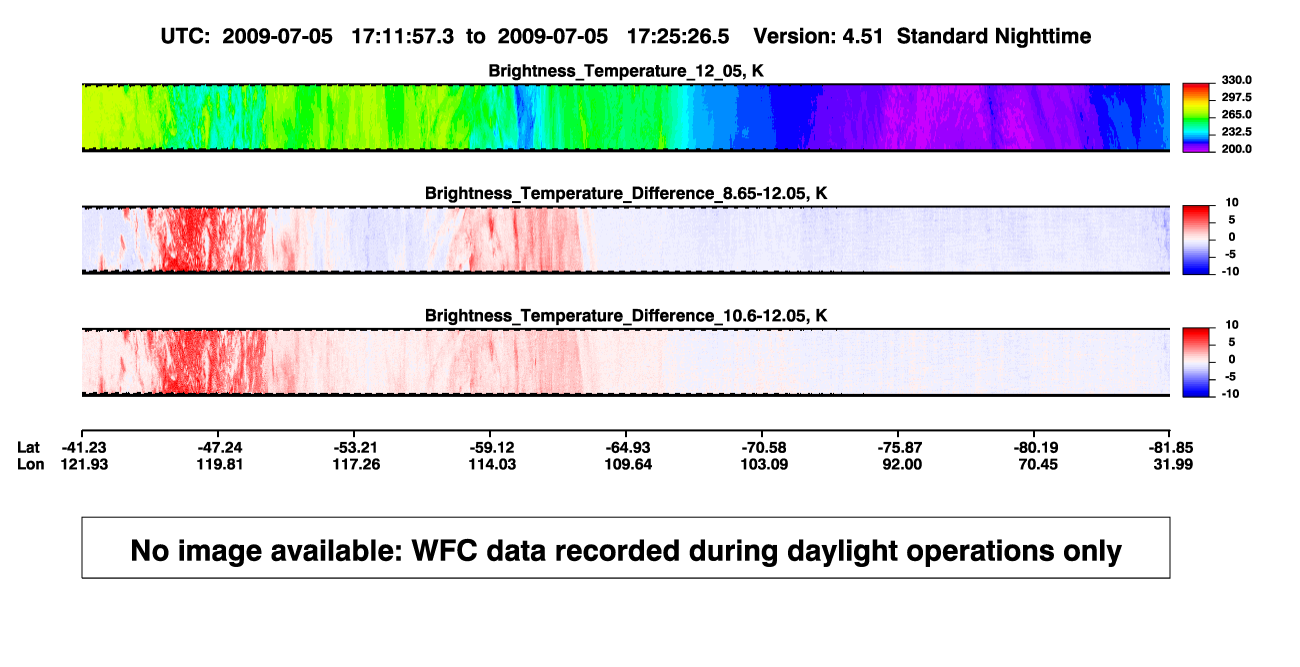Click the latitude tick value -41.23
The height and width of the screenshot is (667, 1300).
point(84,447)
